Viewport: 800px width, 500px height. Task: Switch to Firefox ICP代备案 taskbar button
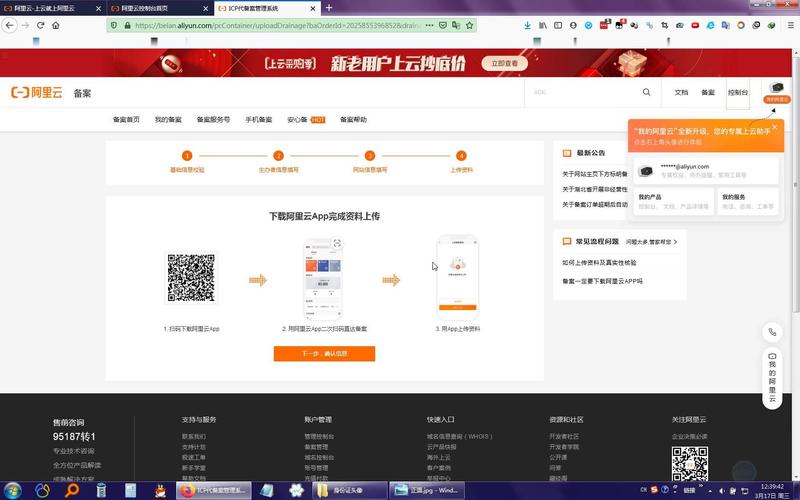click(214, 490)
